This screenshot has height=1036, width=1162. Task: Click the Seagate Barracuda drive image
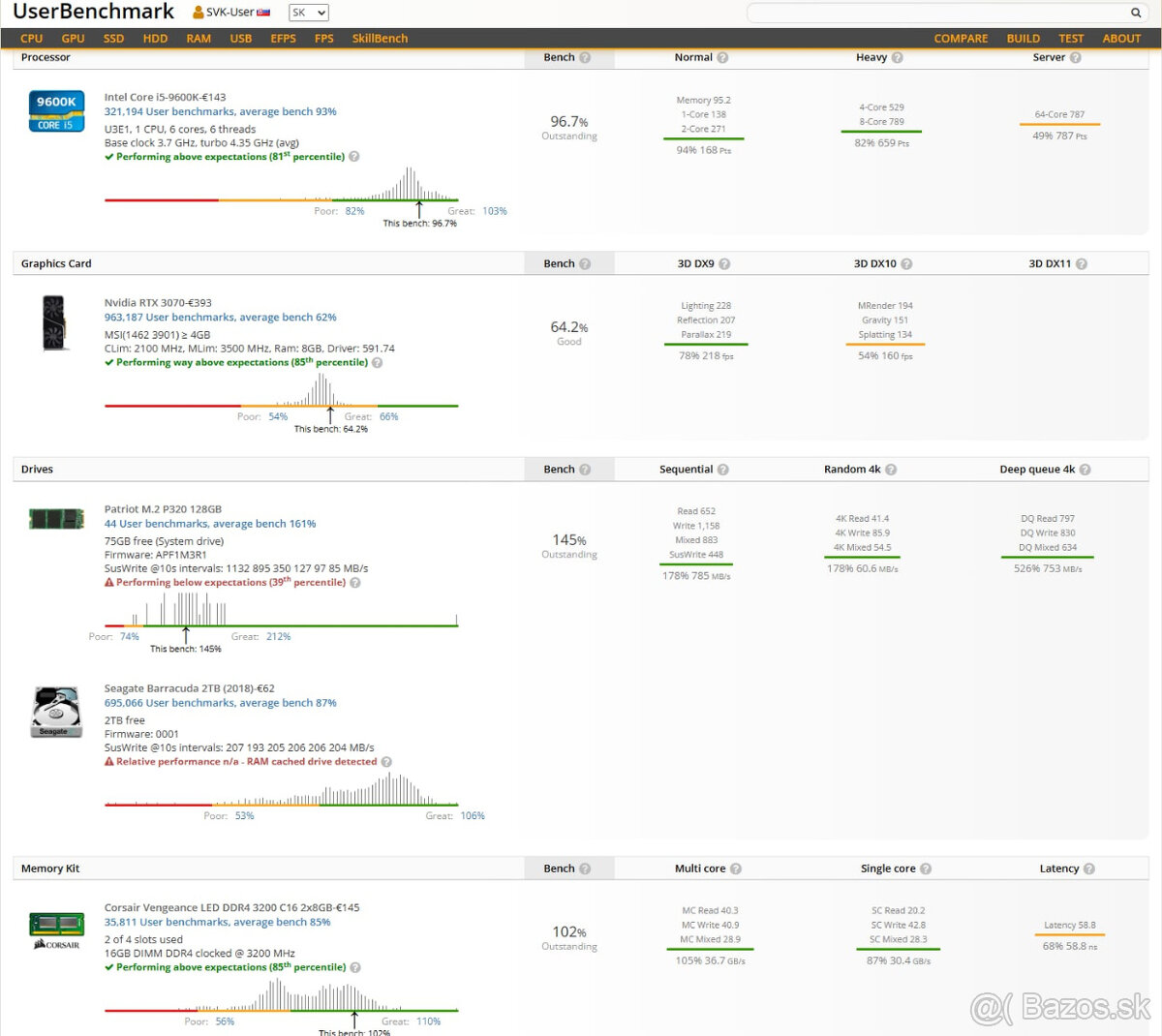click(x=56, y=712)
